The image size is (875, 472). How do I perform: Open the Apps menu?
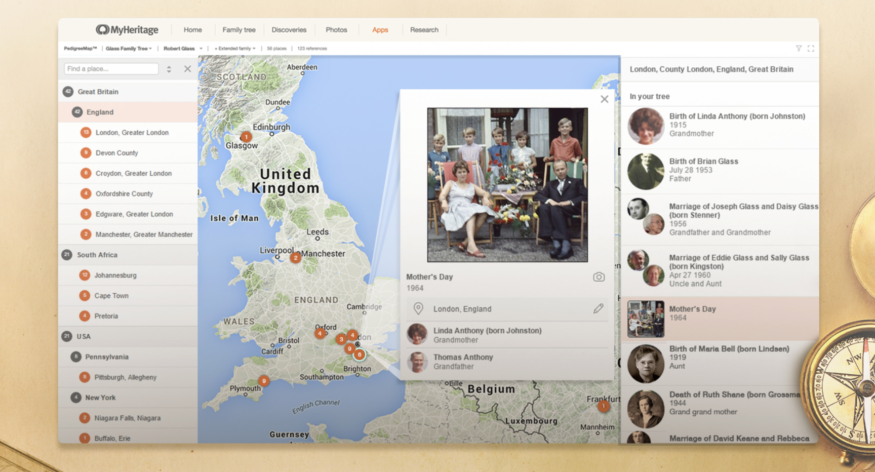380,30
